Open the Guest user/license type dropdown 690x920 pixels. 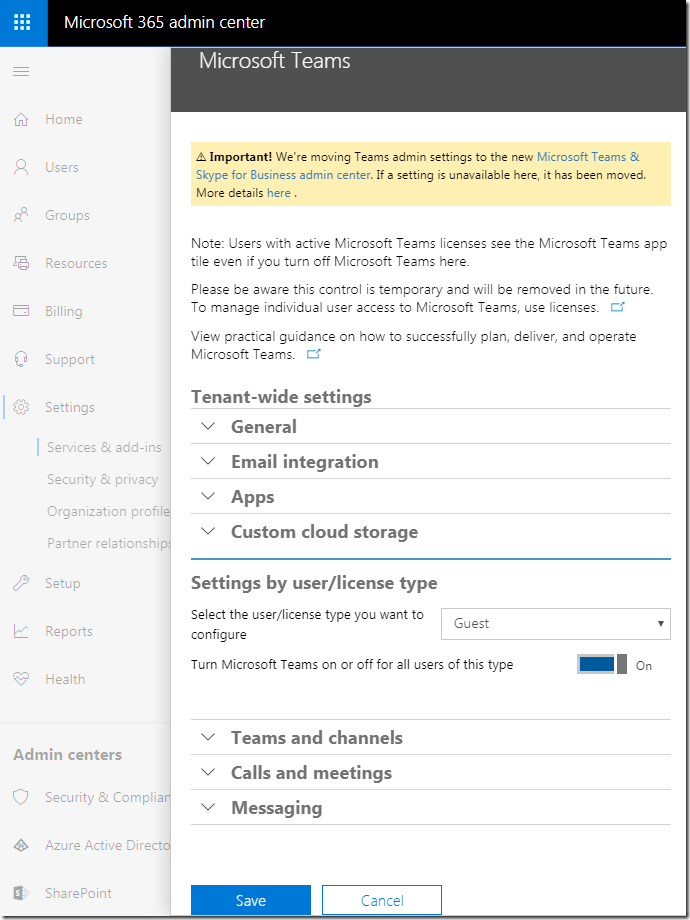[556, 623]
